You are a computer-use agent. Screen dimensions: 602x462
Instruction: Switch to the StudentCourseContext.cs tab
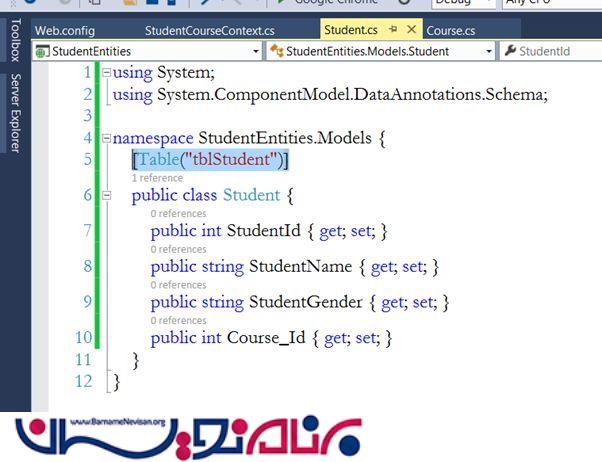[210, 30]
